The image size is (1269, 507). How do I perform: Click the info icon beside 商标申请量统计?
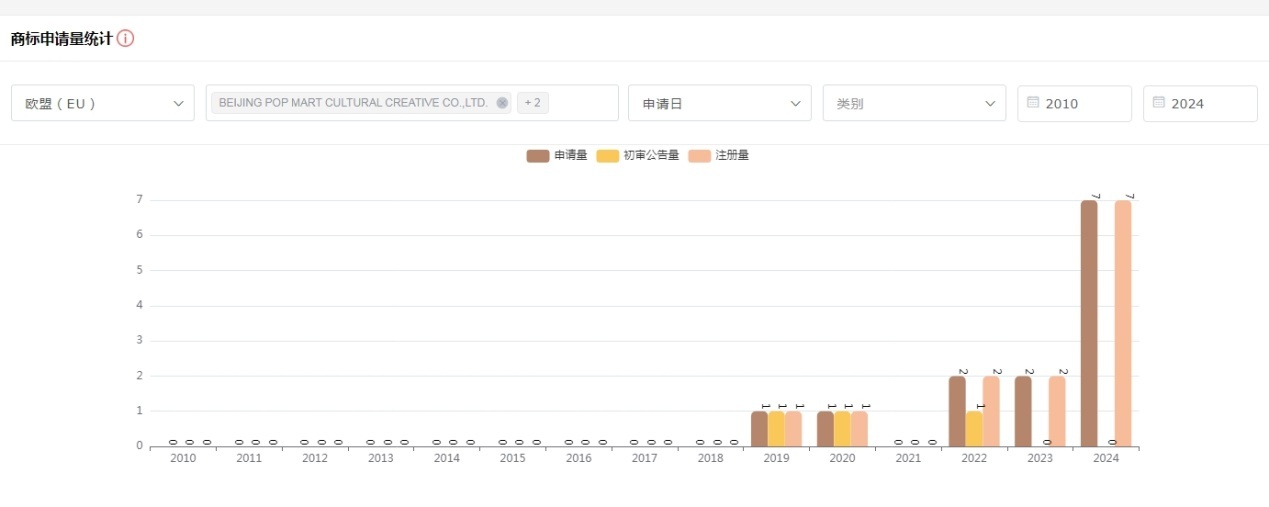[125, 39]
